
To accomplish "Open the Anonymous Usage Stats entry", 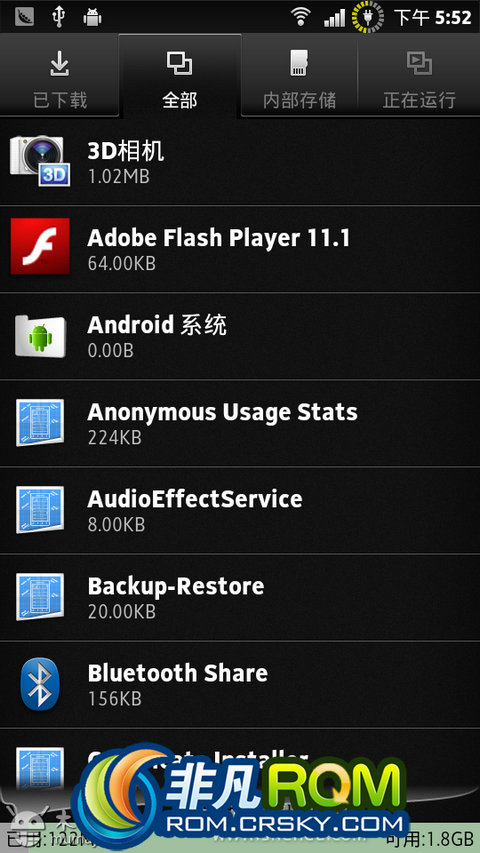I will pos(240,423).
